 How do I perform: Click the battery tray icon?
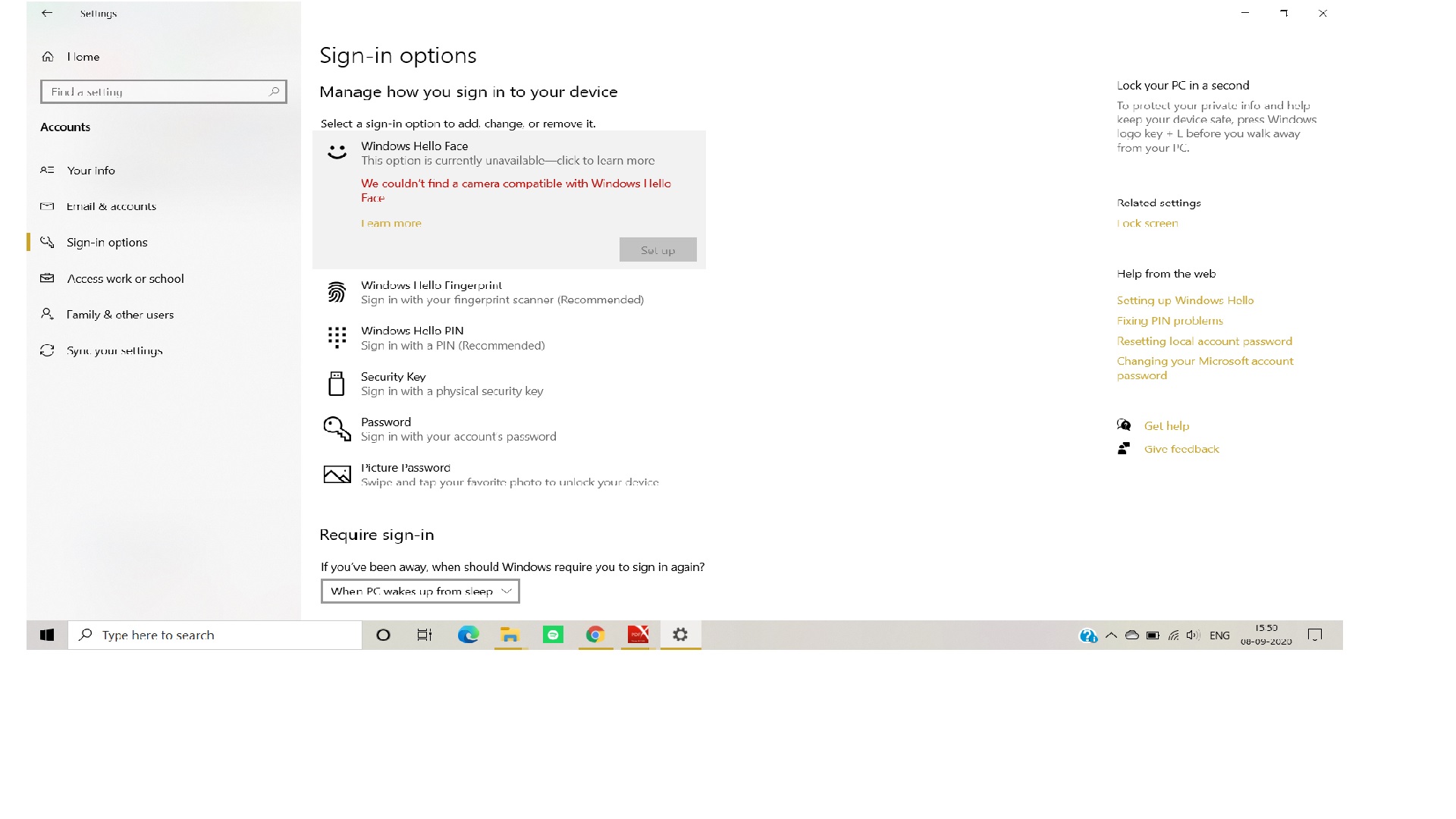click(x=1153, y=635)
